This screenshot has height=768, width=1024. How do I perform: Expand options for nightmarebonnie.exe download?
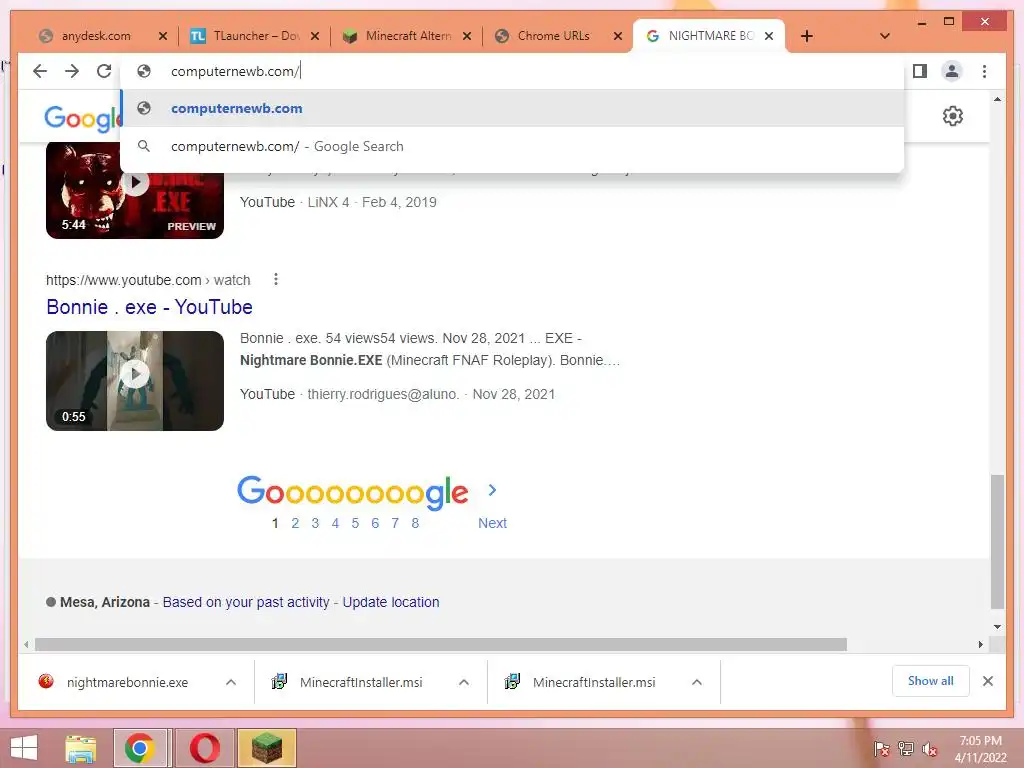click(x=231, y=682)
